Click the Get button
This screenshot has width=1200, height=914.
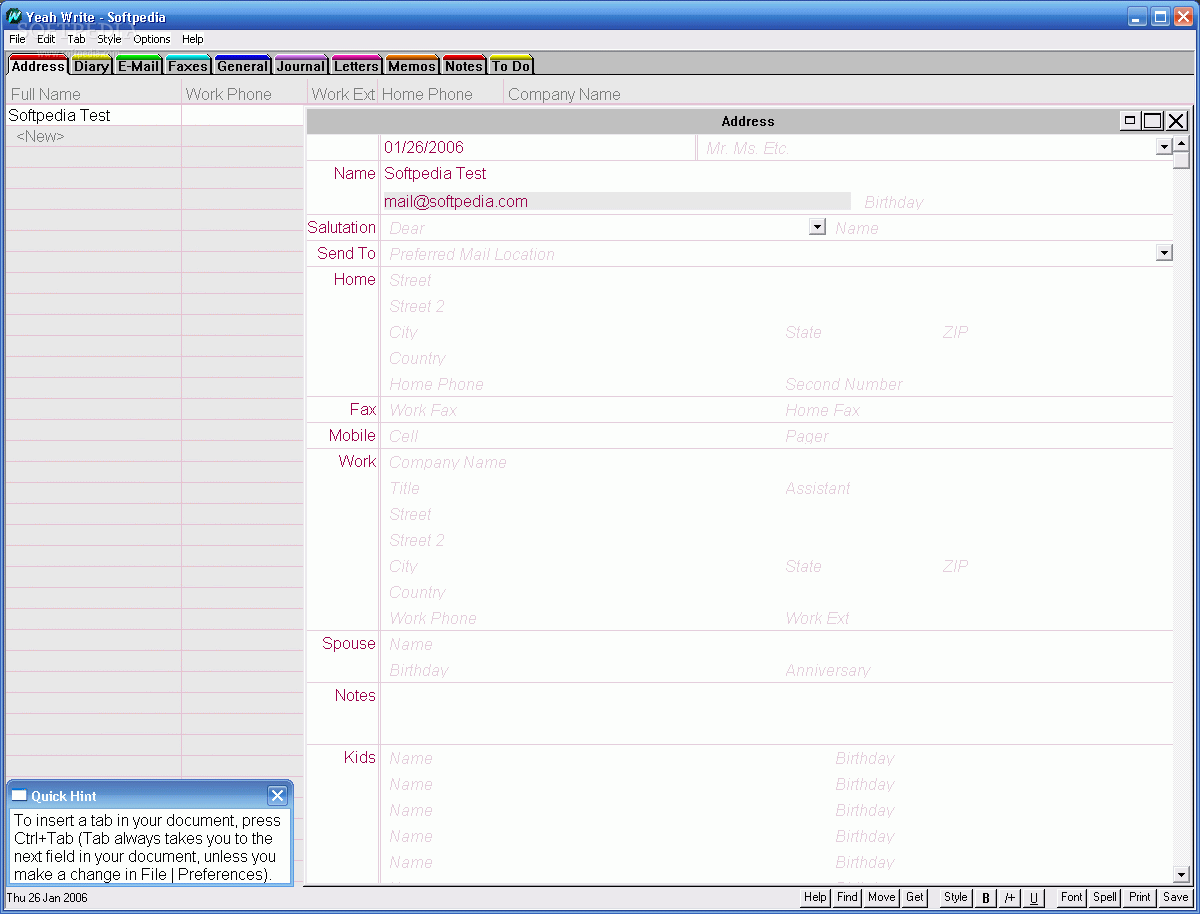click(915, 898)
